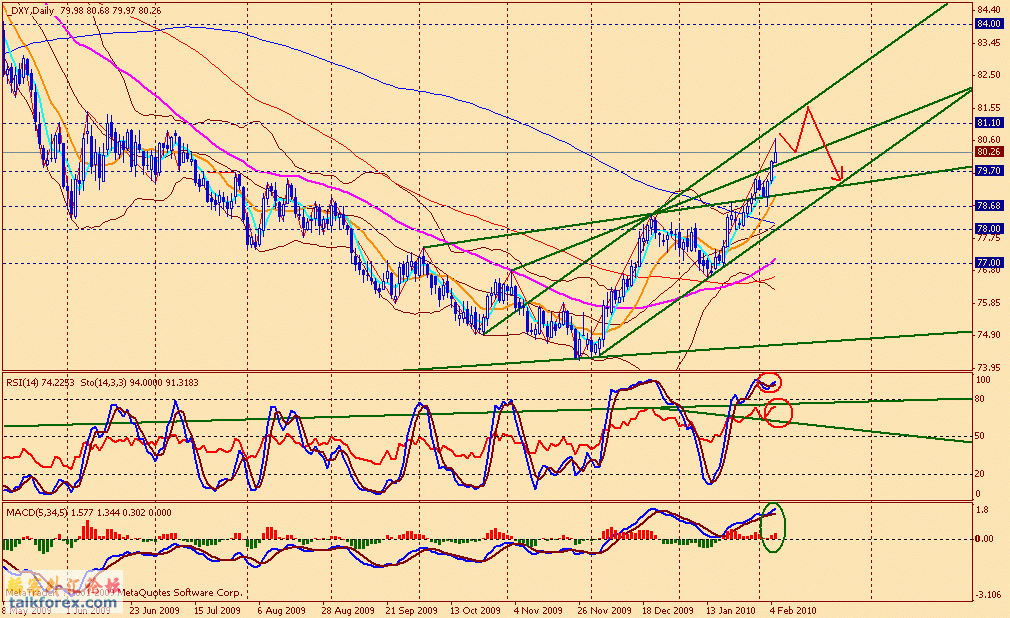Click the 28 Aug 2009 date label
Image resolution: width=1010 pixels, height=618 pixels.
pyautogui.click(x=347, y=610)
